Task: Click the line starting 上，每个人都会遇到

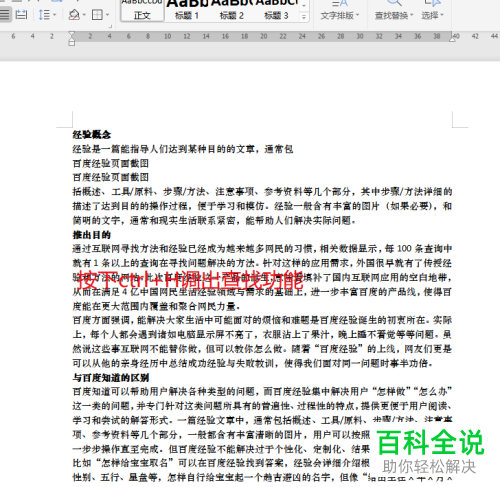Action: pos(262,334)
